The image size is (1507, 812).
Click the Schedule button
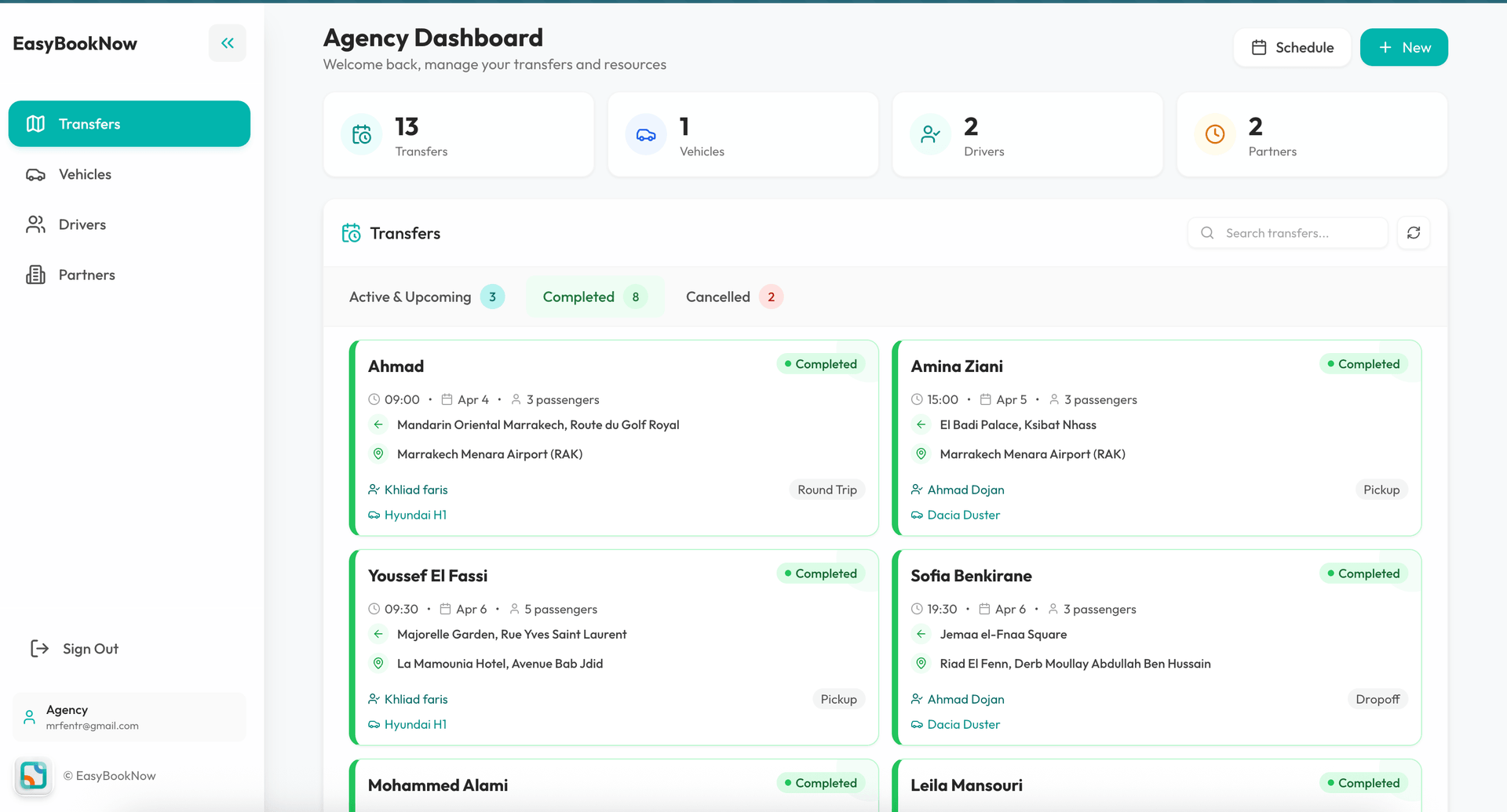(x=1292, y=47)
